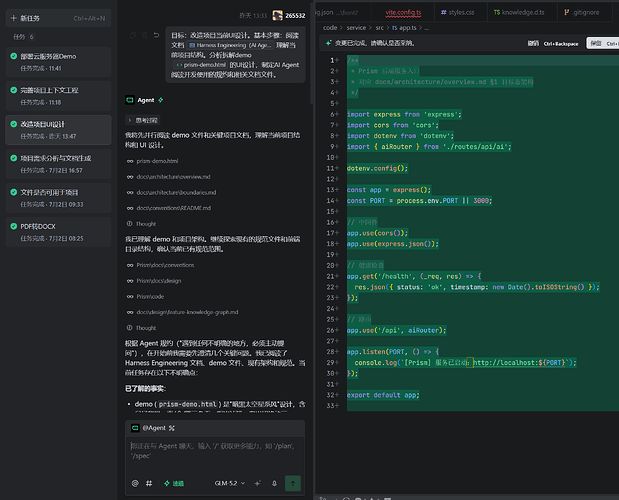Click the task count badge showing 6
The height and width of the screenshot is (500, 619).
(32, 37)
